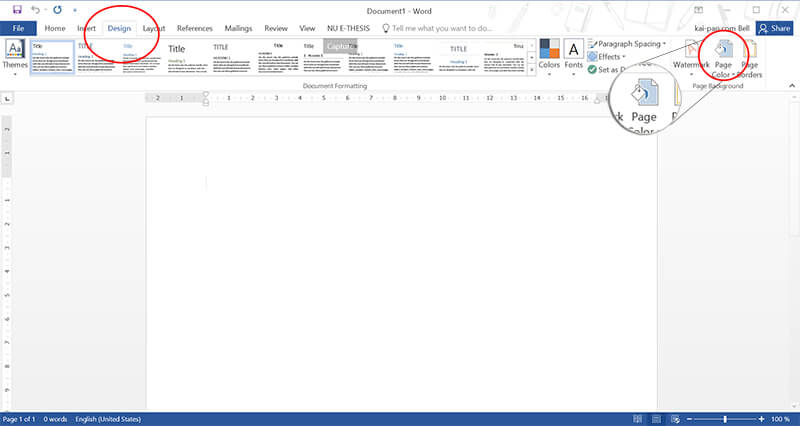
Task: Click the Page Color button
Action: click(723, 59)
